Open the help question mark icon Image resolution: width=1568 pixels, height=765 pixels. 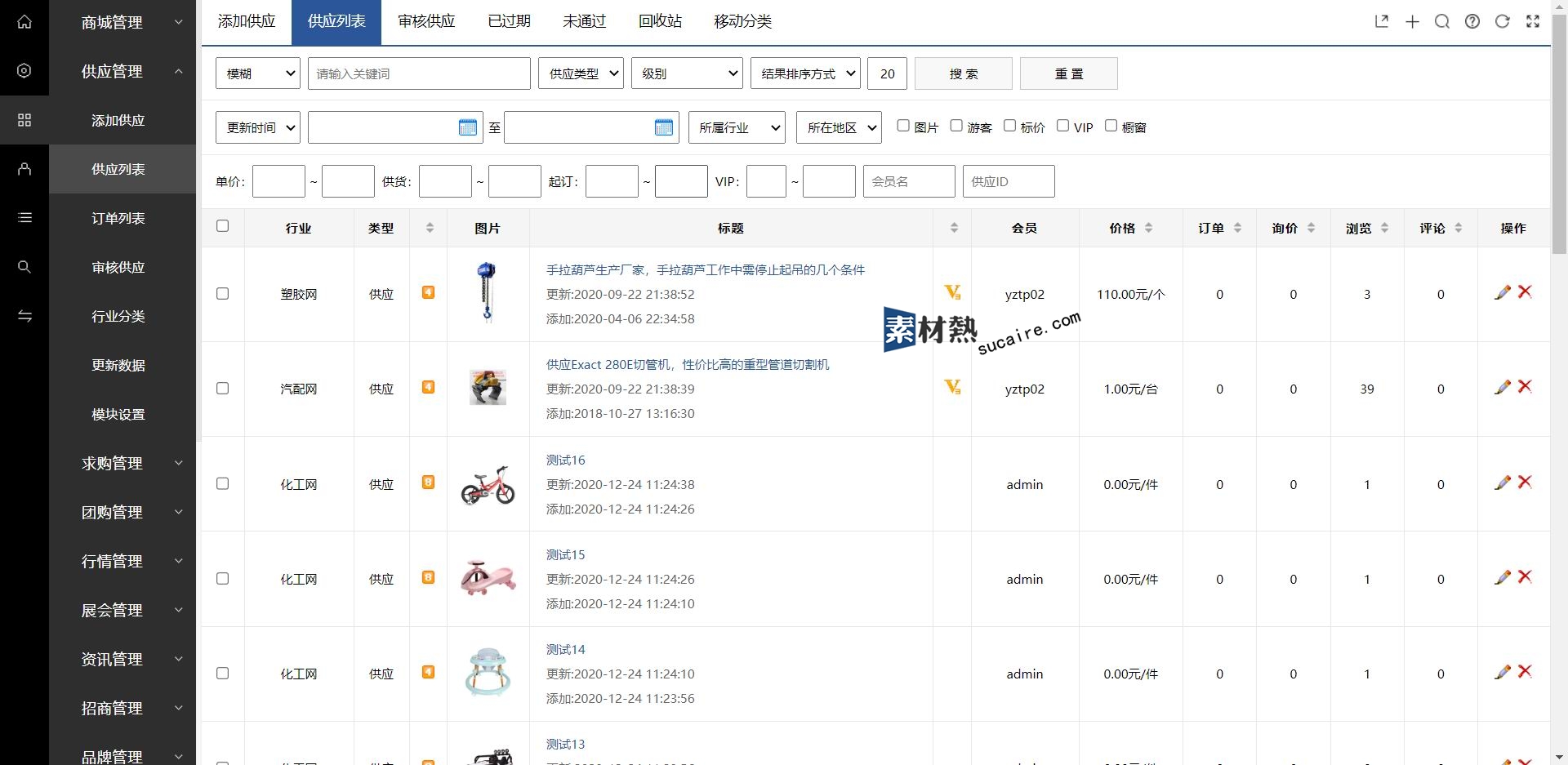tap(1472, 22)
